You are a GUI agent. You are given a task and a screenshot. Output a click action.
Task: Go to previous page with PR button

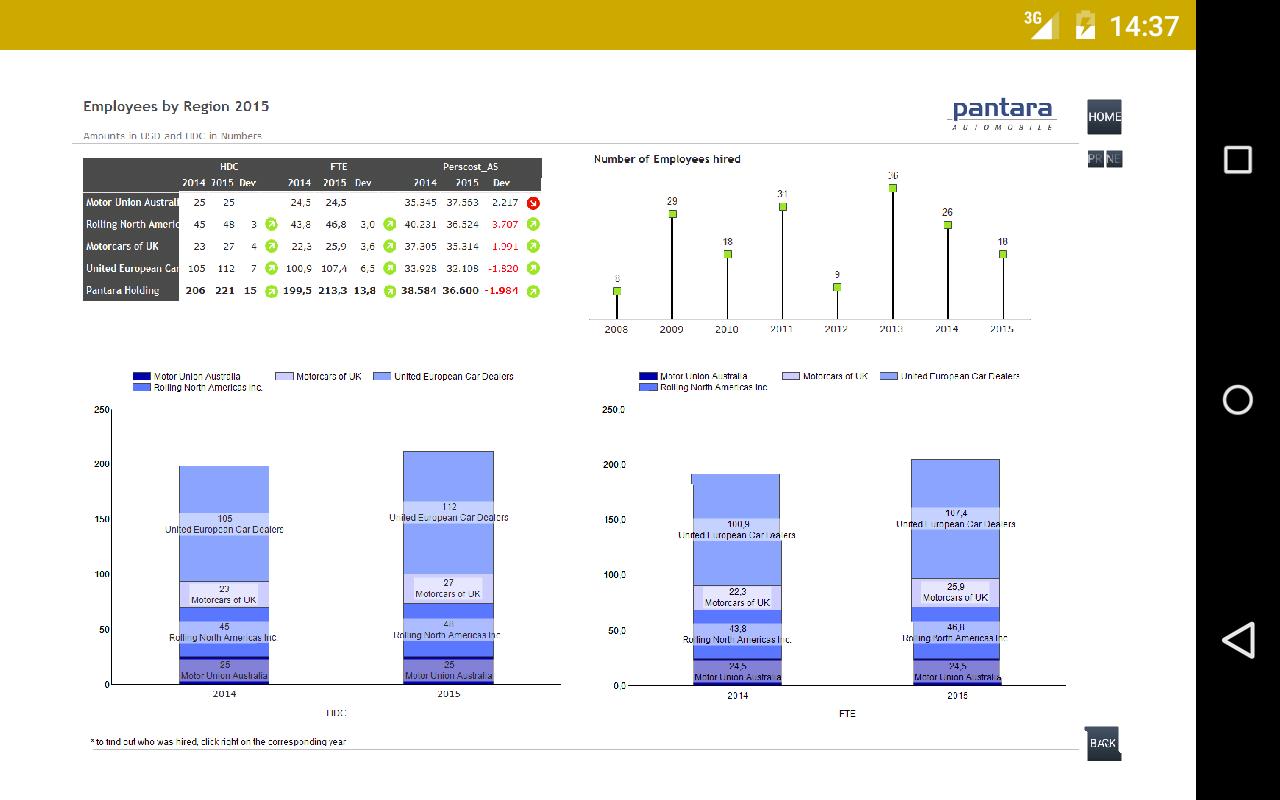pyautogui.click(x=1096, y=159)
